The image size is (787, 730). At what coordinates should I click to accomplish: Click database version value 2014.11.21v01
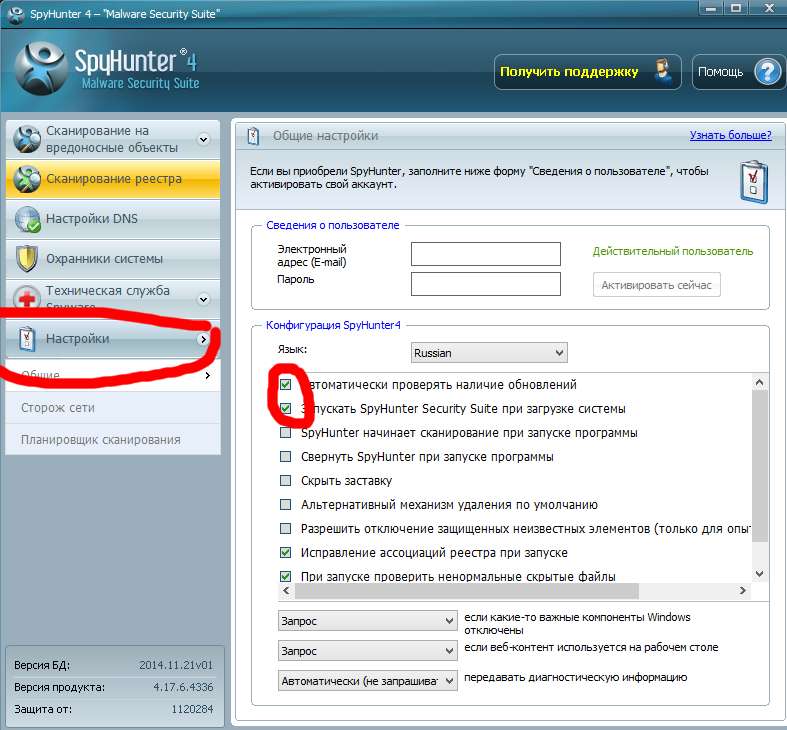pyautogui.click(x=176, y=665)
